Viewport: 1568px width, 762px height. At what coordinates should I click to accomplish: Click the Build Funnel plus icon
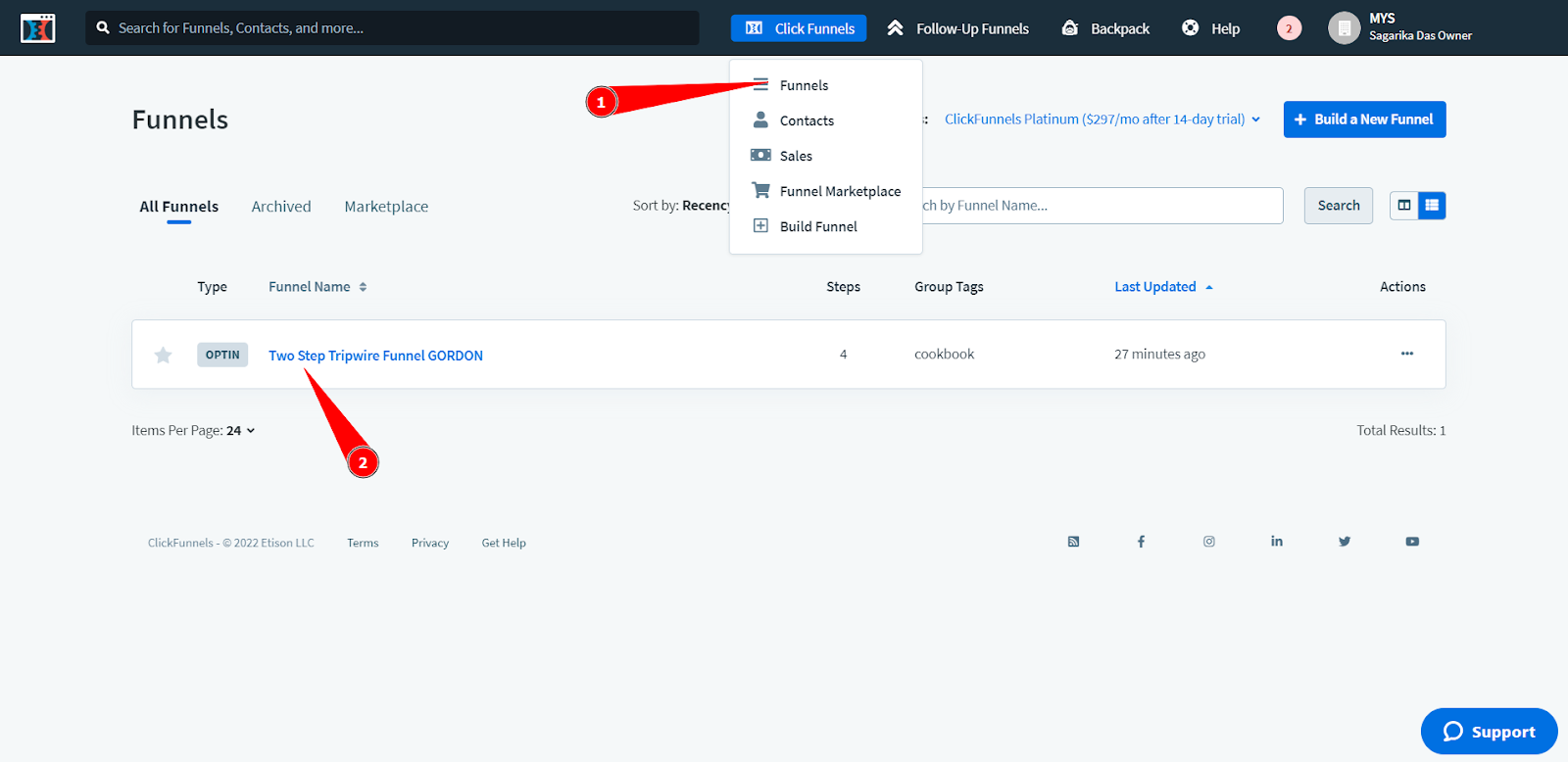[x=760, y=225]
